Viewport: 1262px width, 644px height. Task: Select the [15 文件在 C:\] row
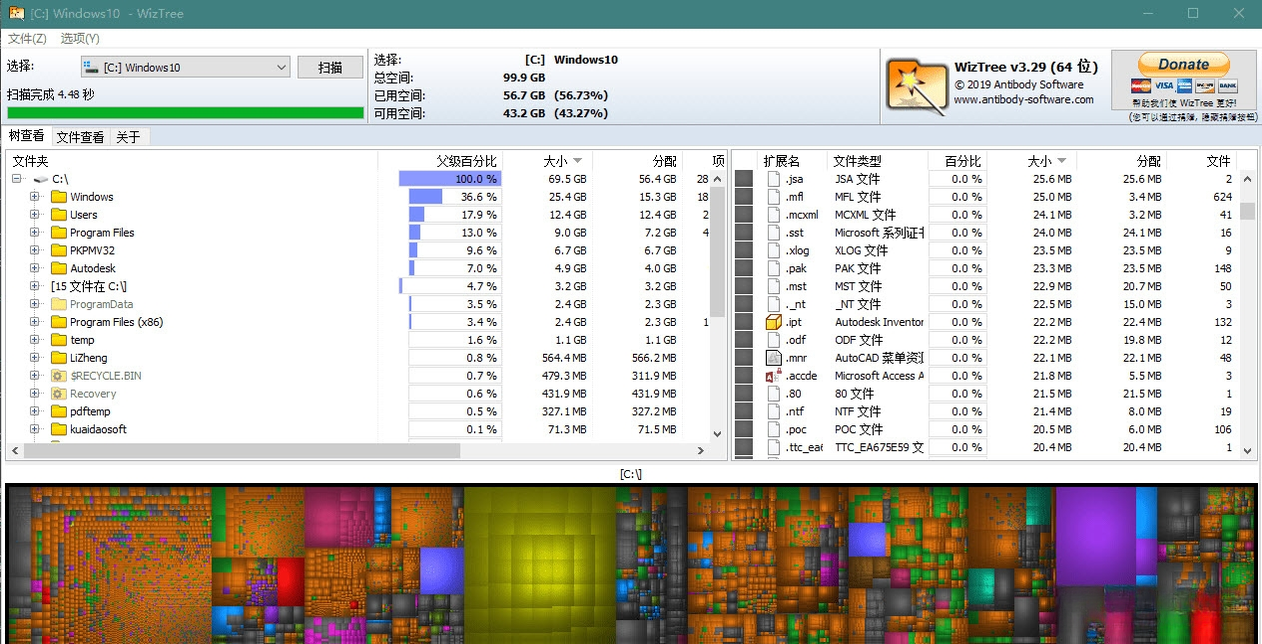88,286
